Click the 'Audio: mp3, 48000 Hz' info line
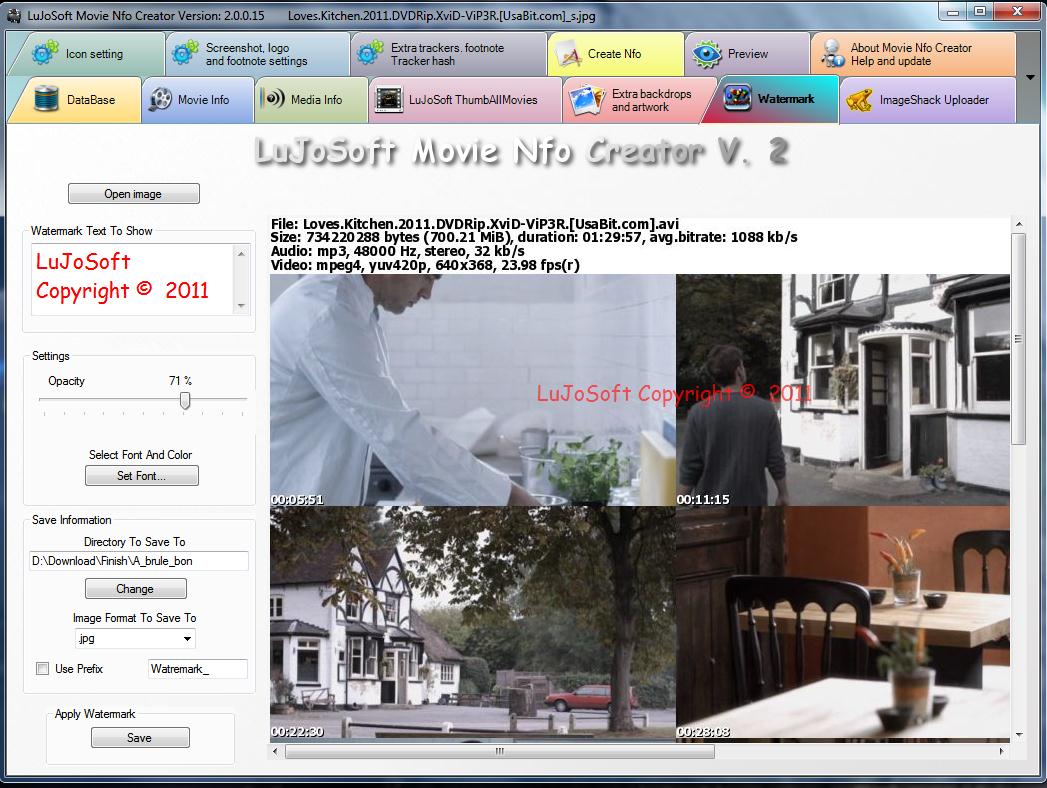This screenshot has height=788, width=1047. 397,251
